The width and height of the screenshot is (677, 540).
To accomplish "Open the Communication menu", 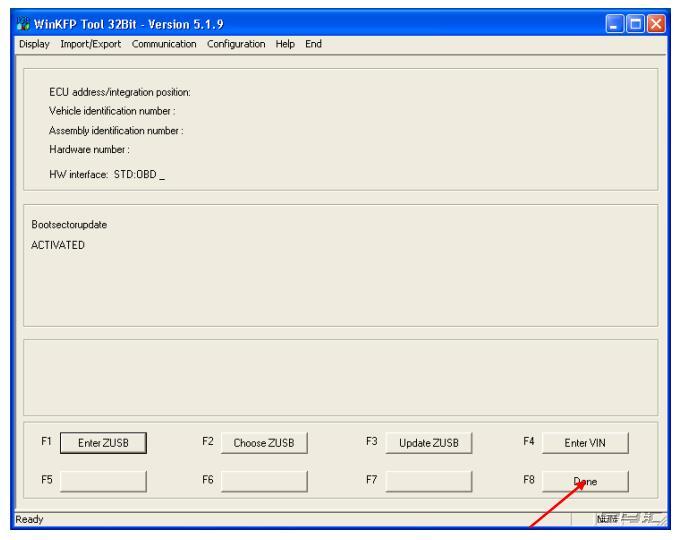I will pyautogui.click(x=164, y=44).
